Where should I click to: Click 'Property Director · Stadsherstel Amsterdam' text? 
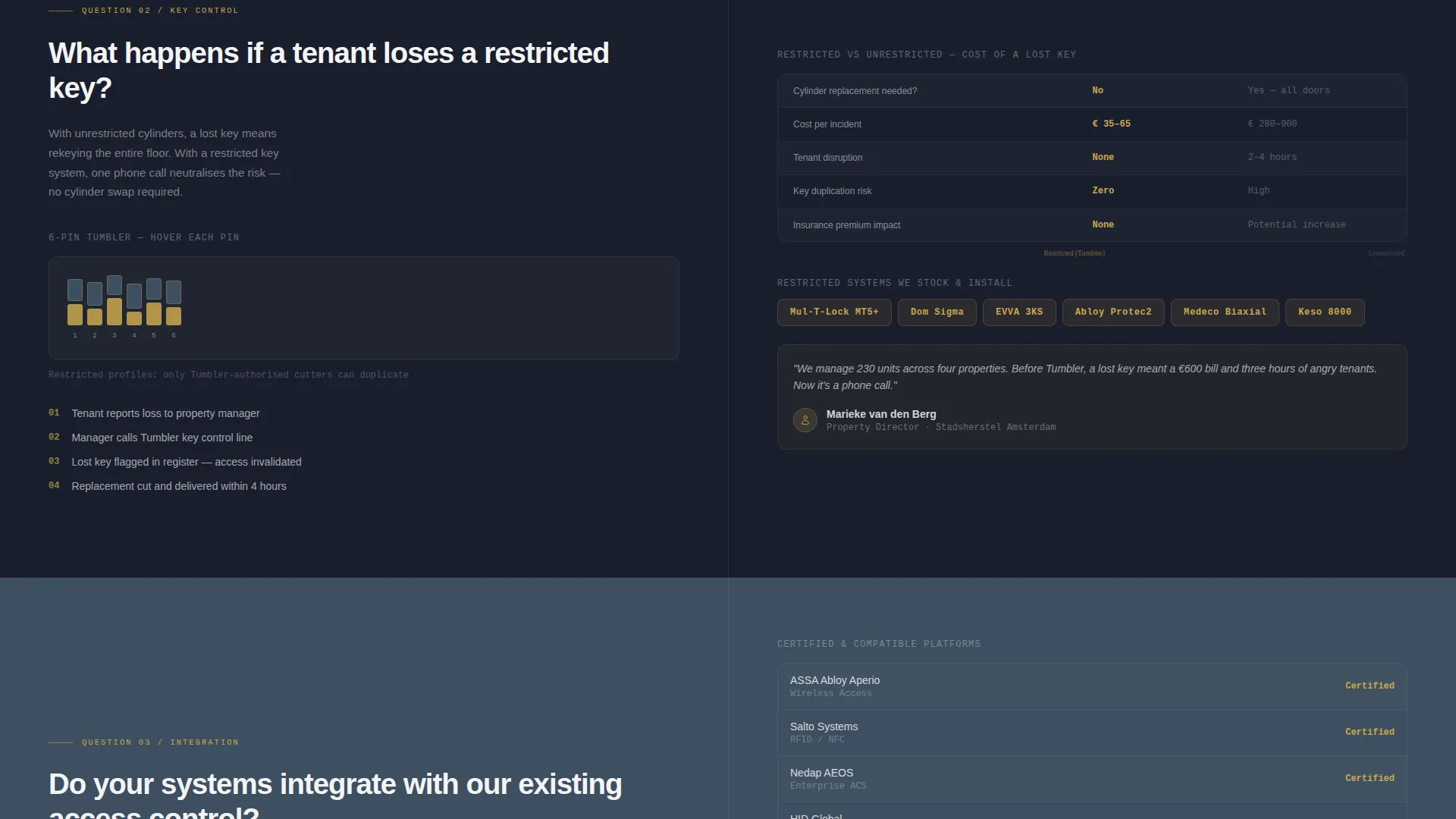coord(940,428)
